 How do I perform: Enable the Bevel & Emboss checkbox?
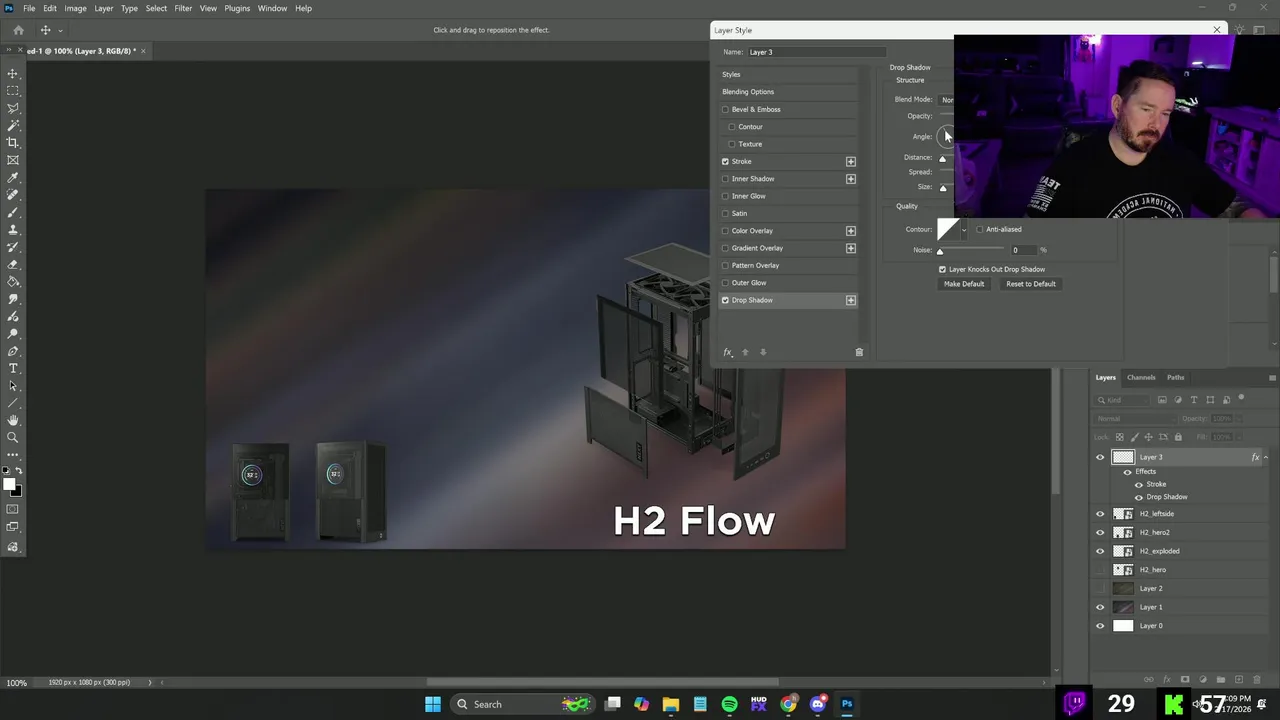coord(726,109)
